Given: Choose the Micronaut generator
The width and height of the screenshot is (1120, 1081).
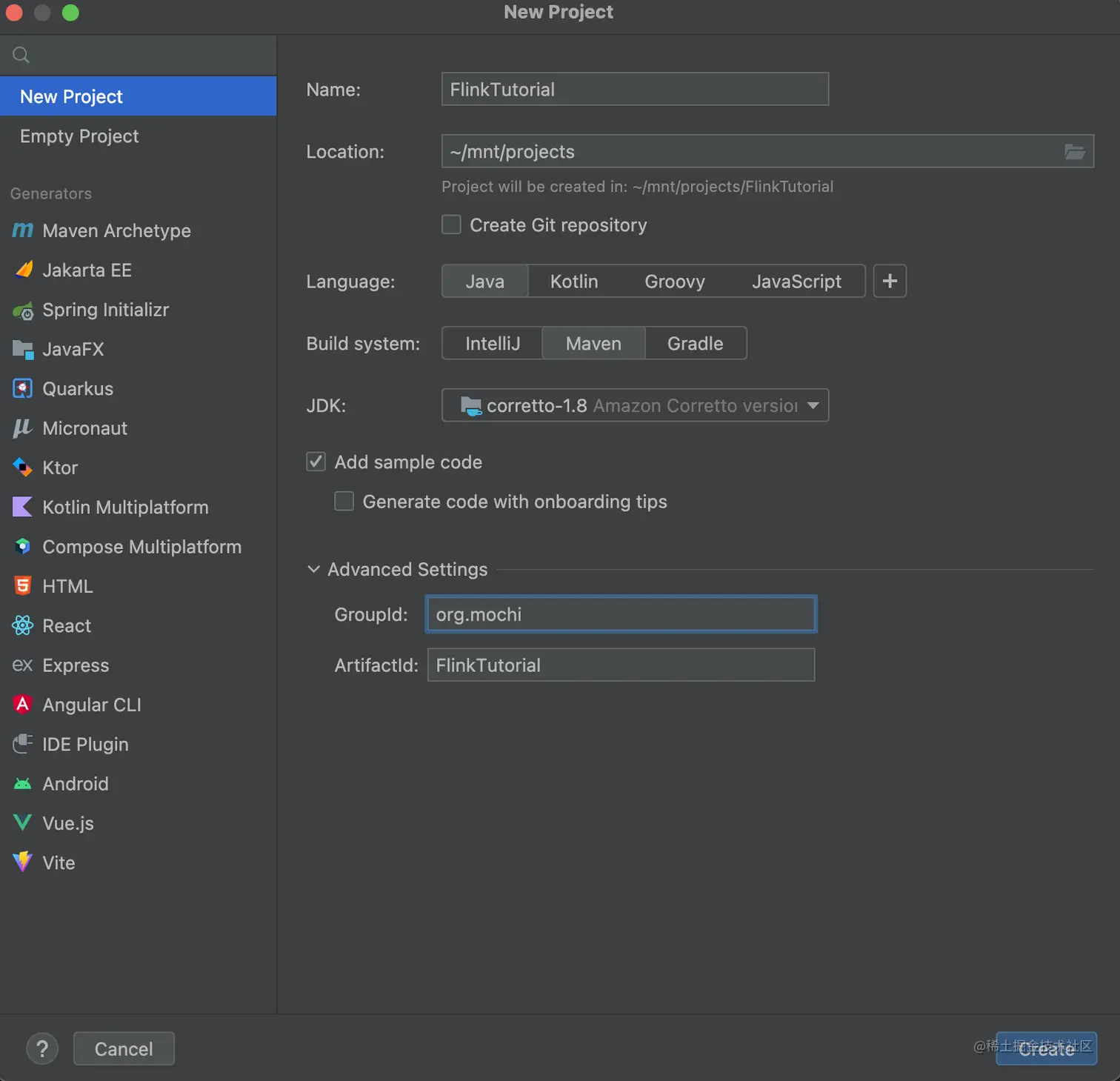Looking at the screenshot, I should (84, 428).
